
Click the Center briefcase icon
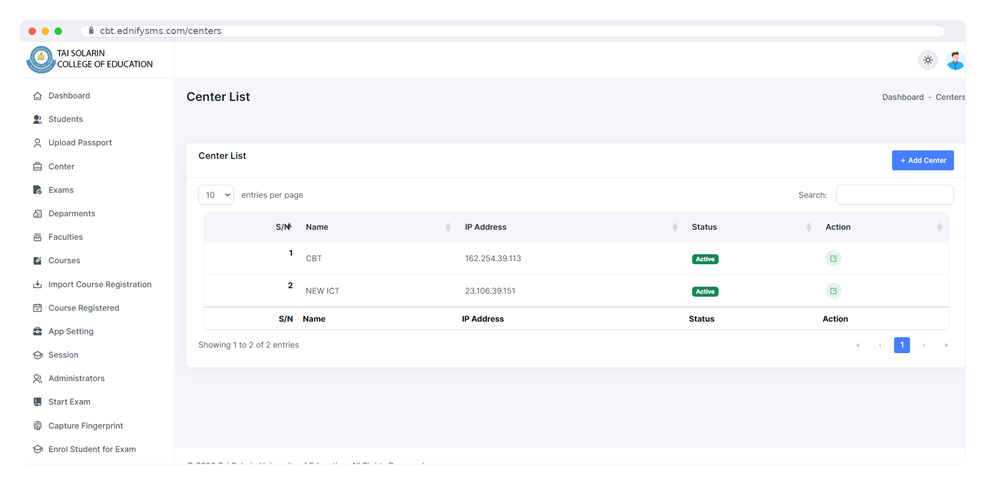[37, 167]
